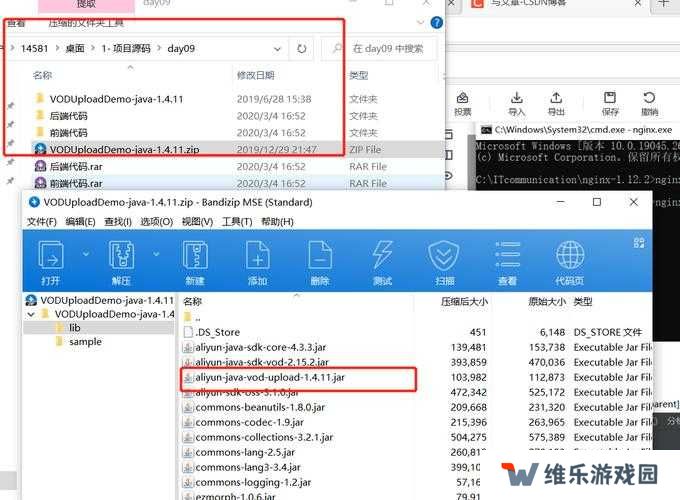Click the parent folder '..' entry

click(192, 317)
